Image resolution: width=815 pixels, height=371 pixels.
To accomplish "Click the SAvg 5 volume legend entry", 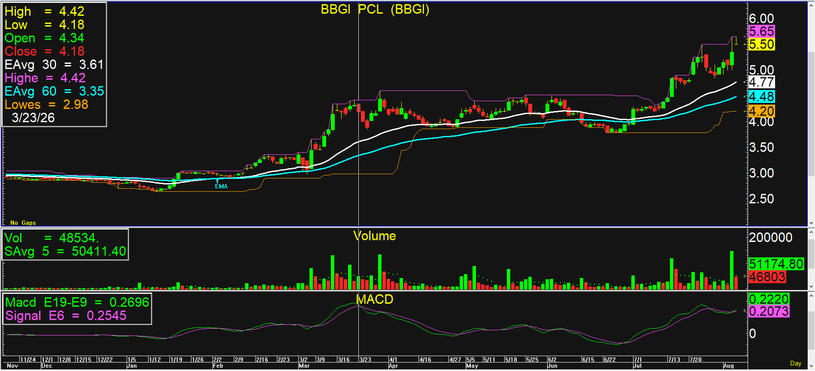I will (x=65, y=253).
